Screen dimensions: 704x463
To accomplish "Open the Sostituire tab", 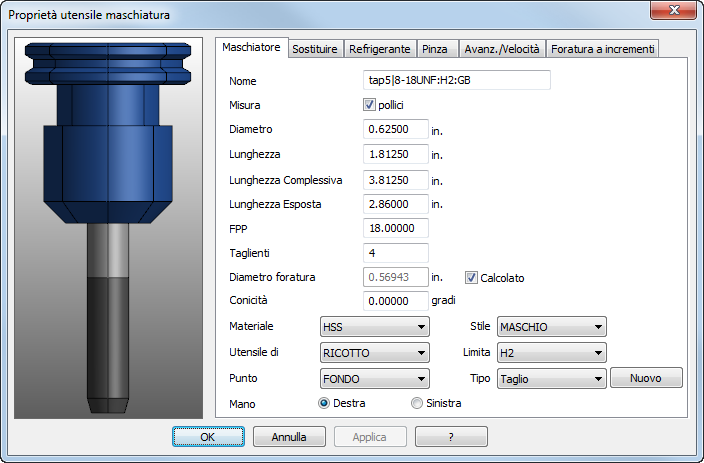I will (315, 49).
